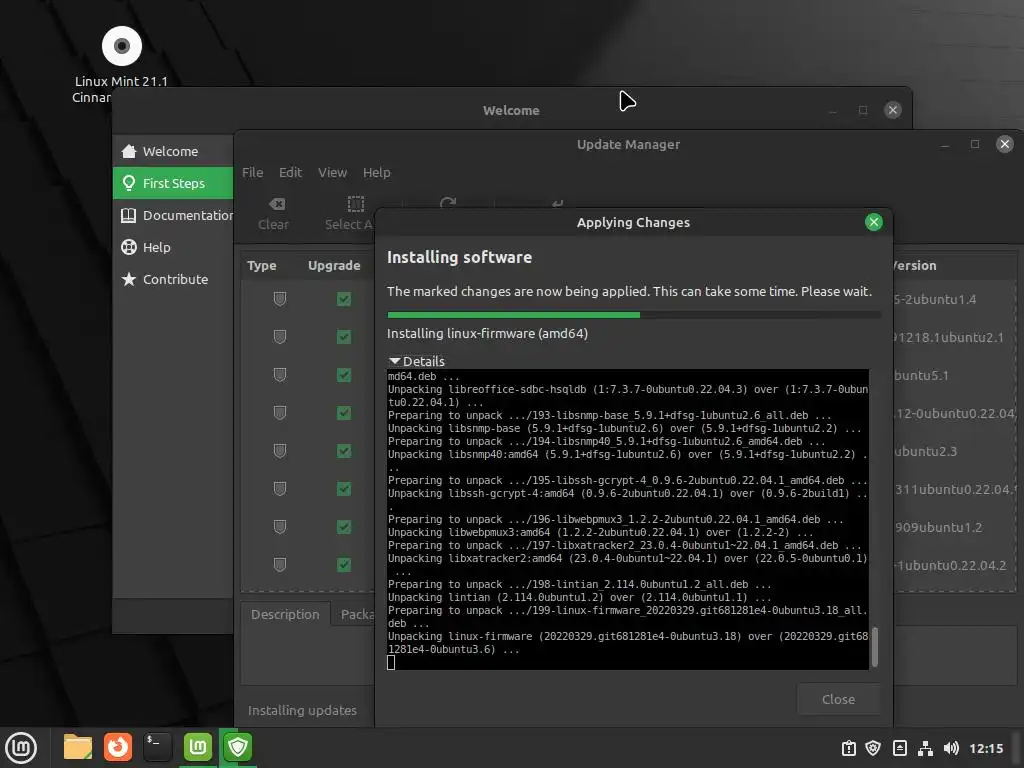Click the Help lifebuoy icon in the sidebar

coord(129,247)
